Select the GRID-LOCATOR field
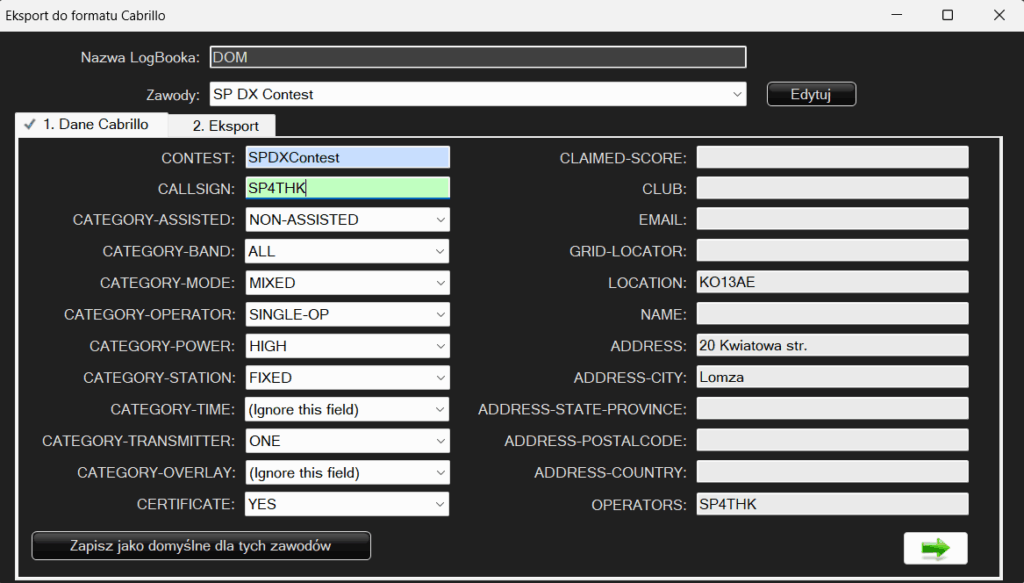This screenshot has height=583, width=1024. 832,251
